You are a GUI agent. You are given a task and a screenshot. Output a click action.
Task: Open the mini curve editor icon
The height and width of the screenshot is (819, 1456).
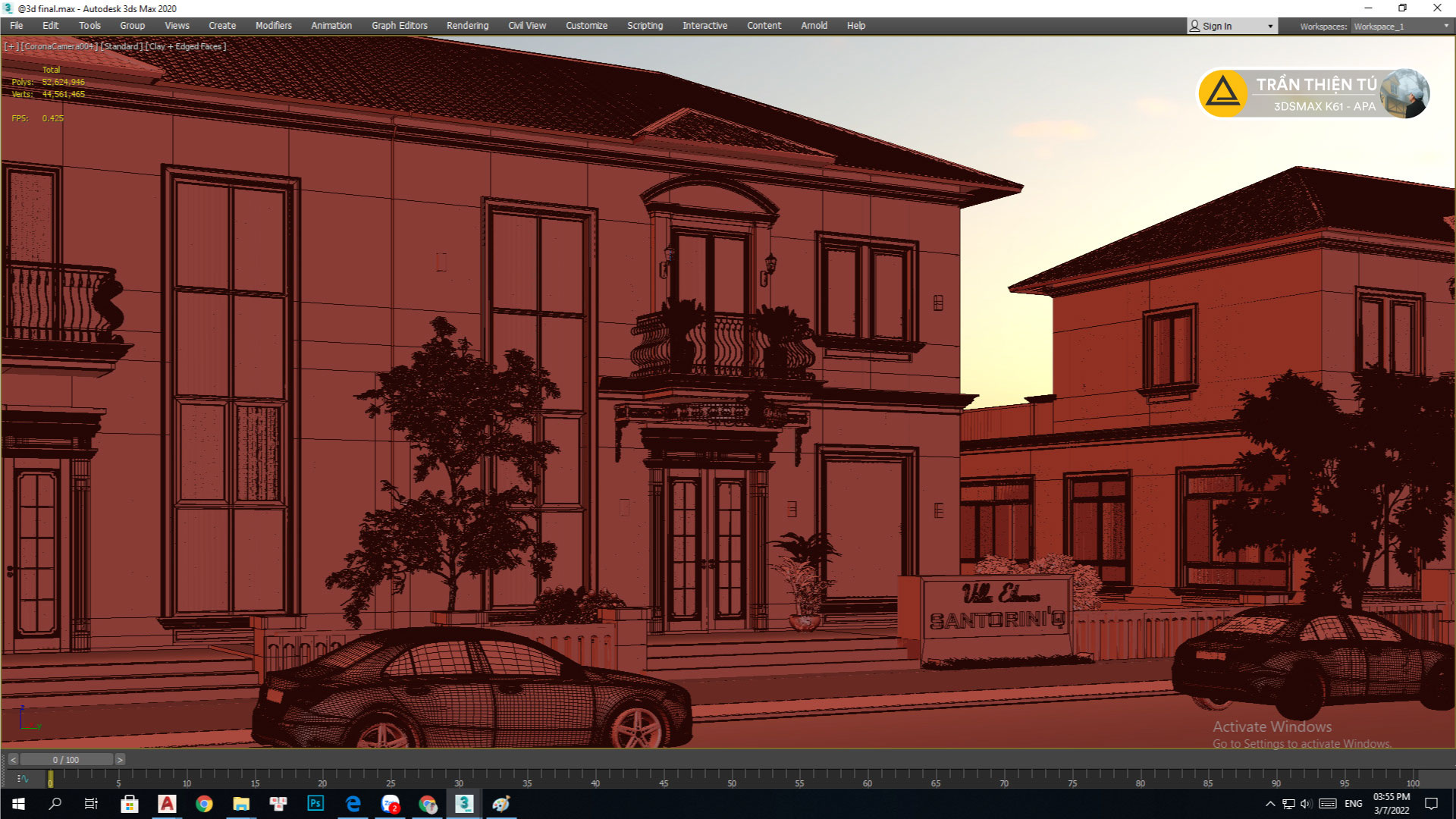23,778
